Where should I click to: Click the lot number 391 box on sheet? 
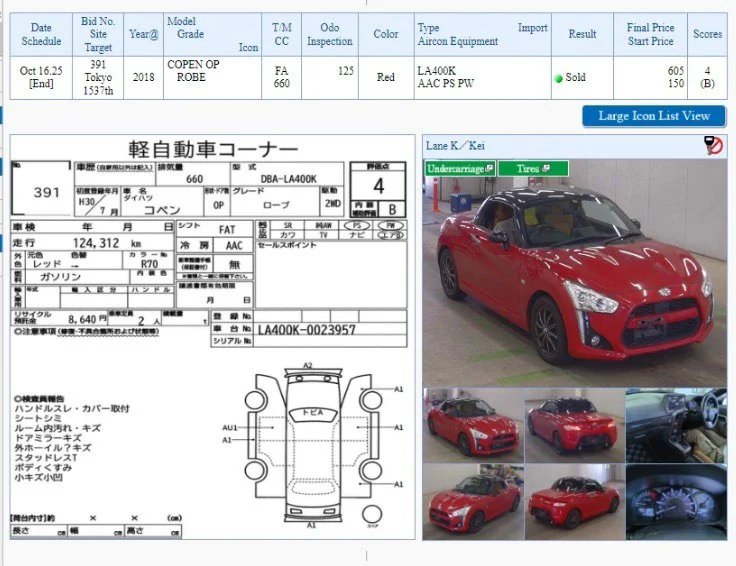[x=41, y=188]
